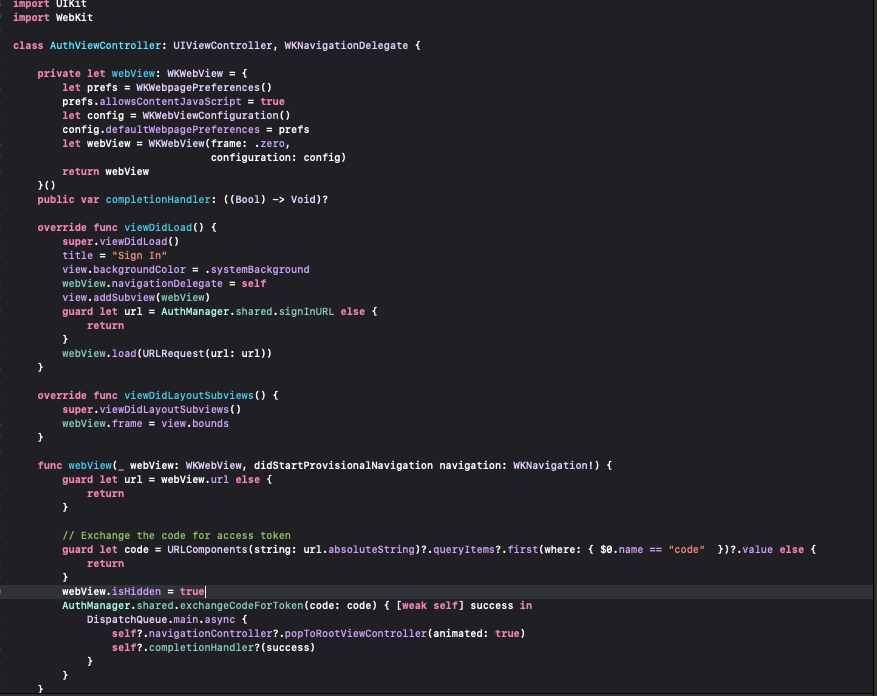Click the self?.completionHandler?(success) line
The image size is (877, 696).
point(214,647)
